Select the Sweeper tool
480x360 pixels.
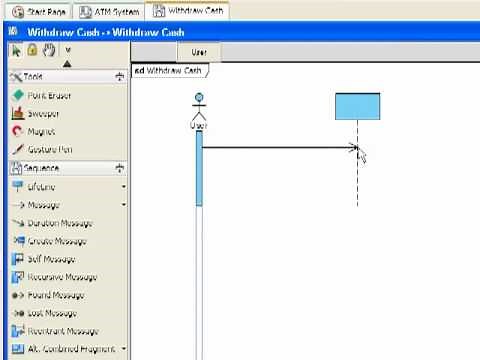click(35, 114)
